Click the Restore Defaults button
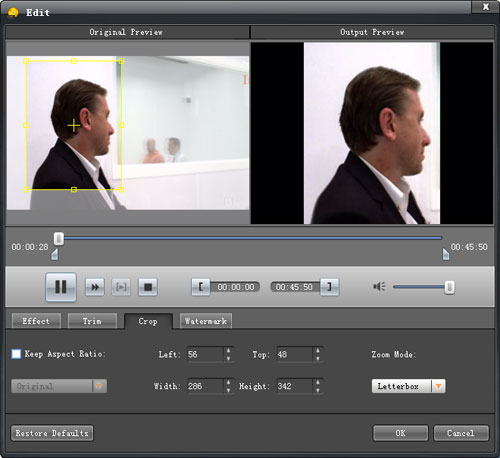The height and width of the screenshot is (458, 500). [x=52, y=433]
